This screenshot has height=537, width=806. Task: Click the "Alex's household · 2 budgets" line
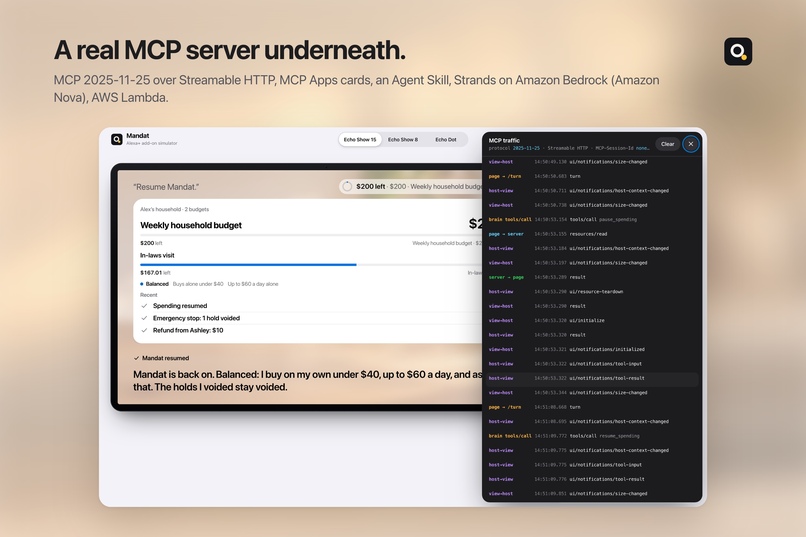coord(174,210)
